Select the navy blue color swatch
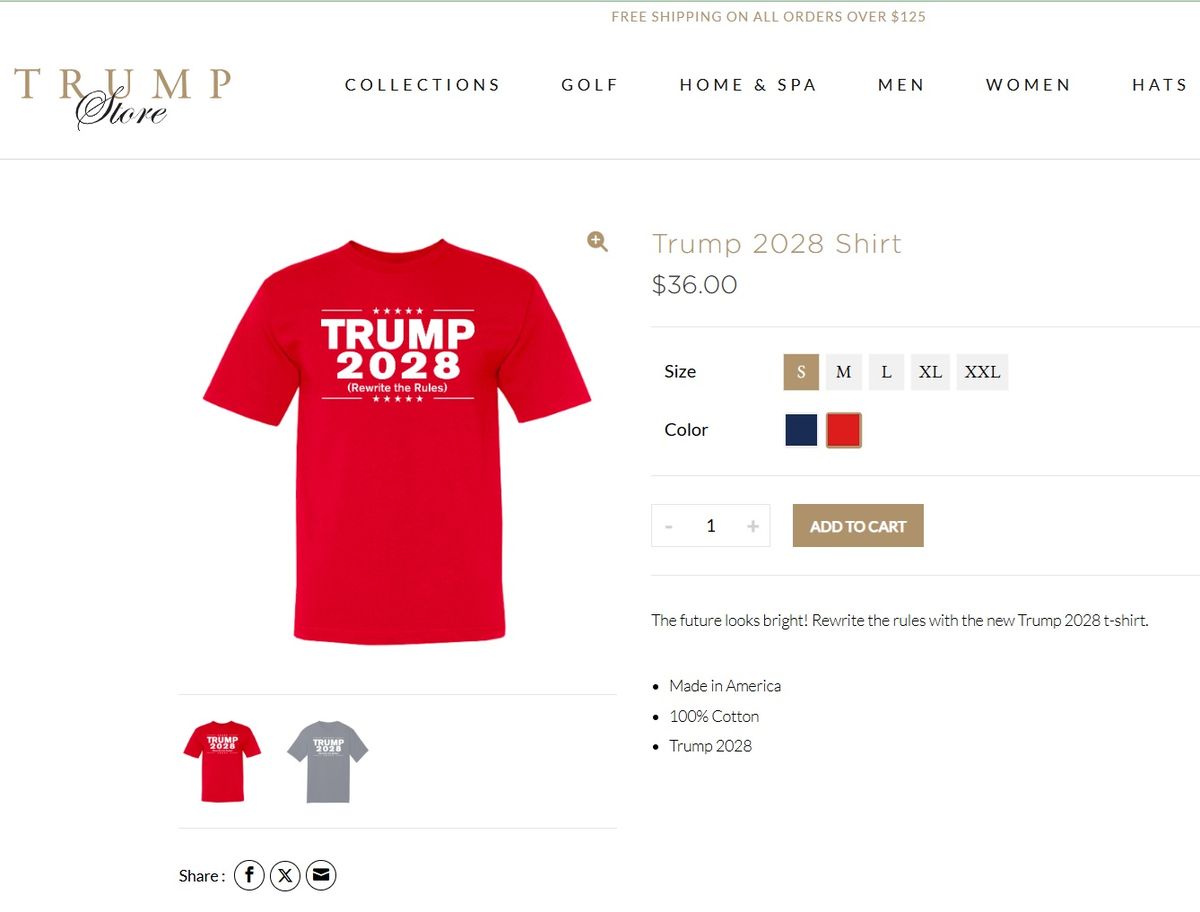This screenshot has width=1200, height=912. tap(801, 430)
